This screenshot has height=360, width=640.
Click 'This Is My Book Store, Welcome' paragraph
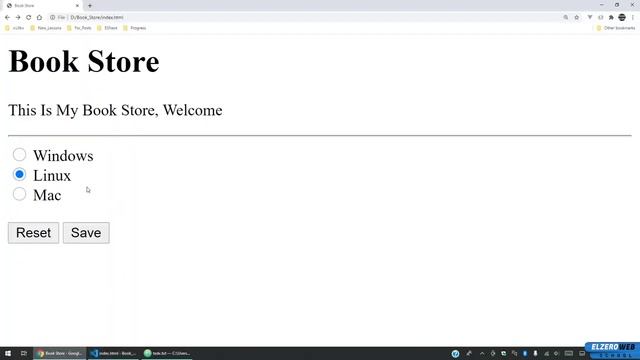click(x=115, y=110)
